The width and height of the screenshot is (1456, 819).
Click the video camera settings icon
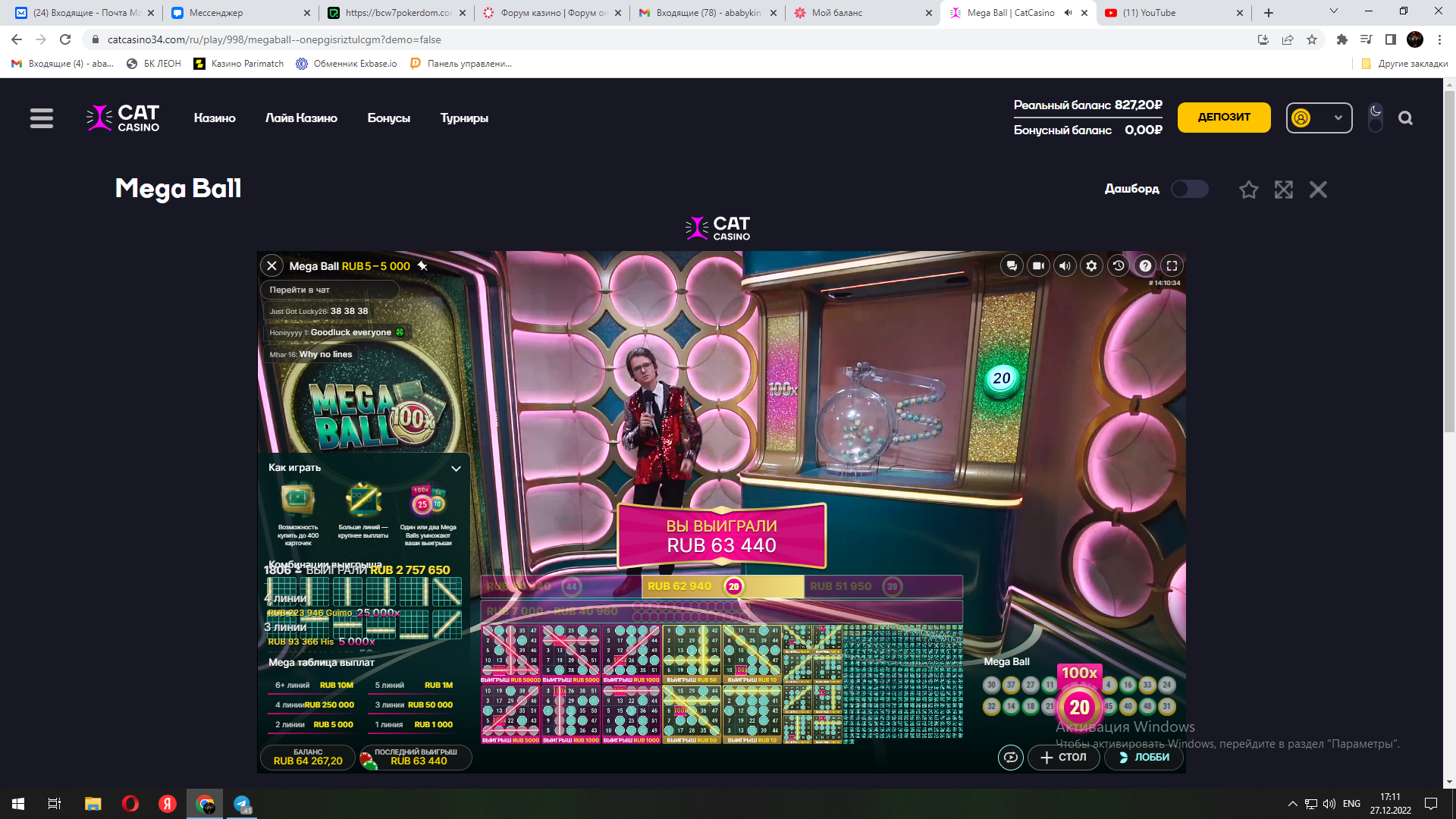coord(1038,265)
